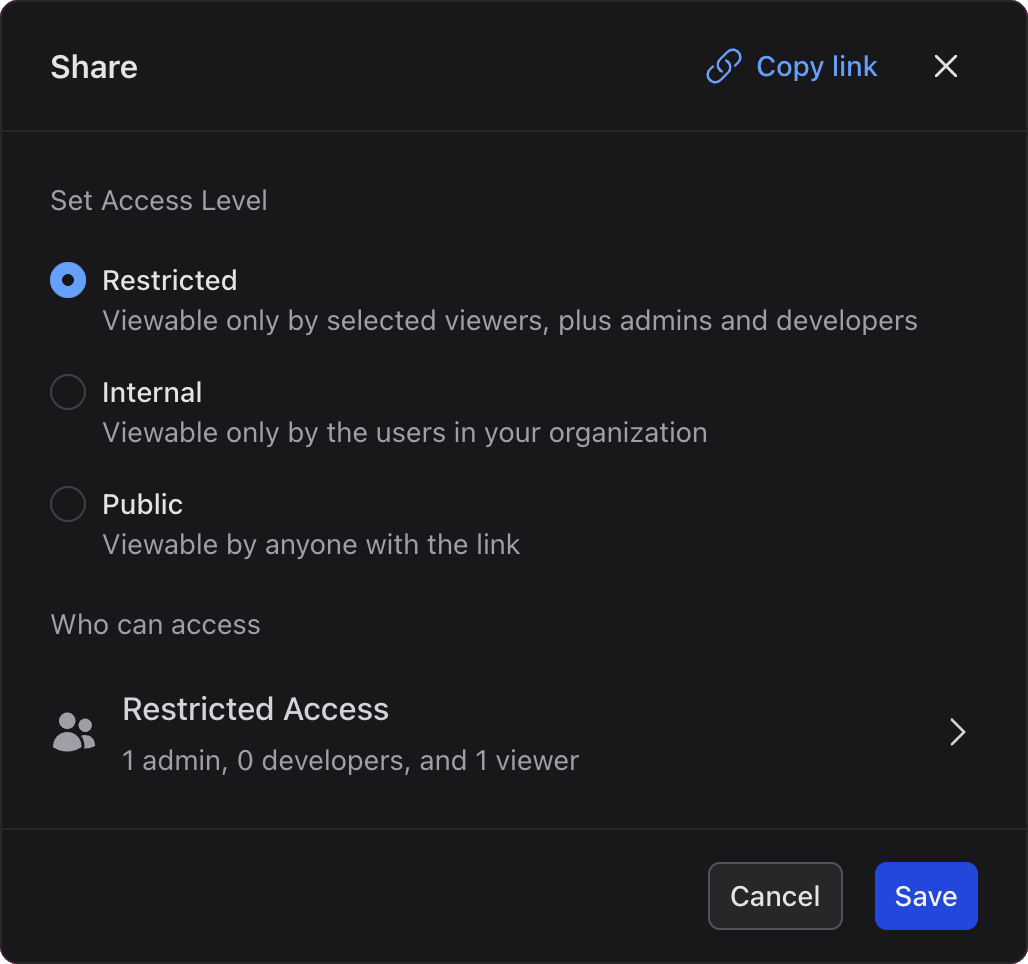Click the 'Set Access Level' heading

159,201
